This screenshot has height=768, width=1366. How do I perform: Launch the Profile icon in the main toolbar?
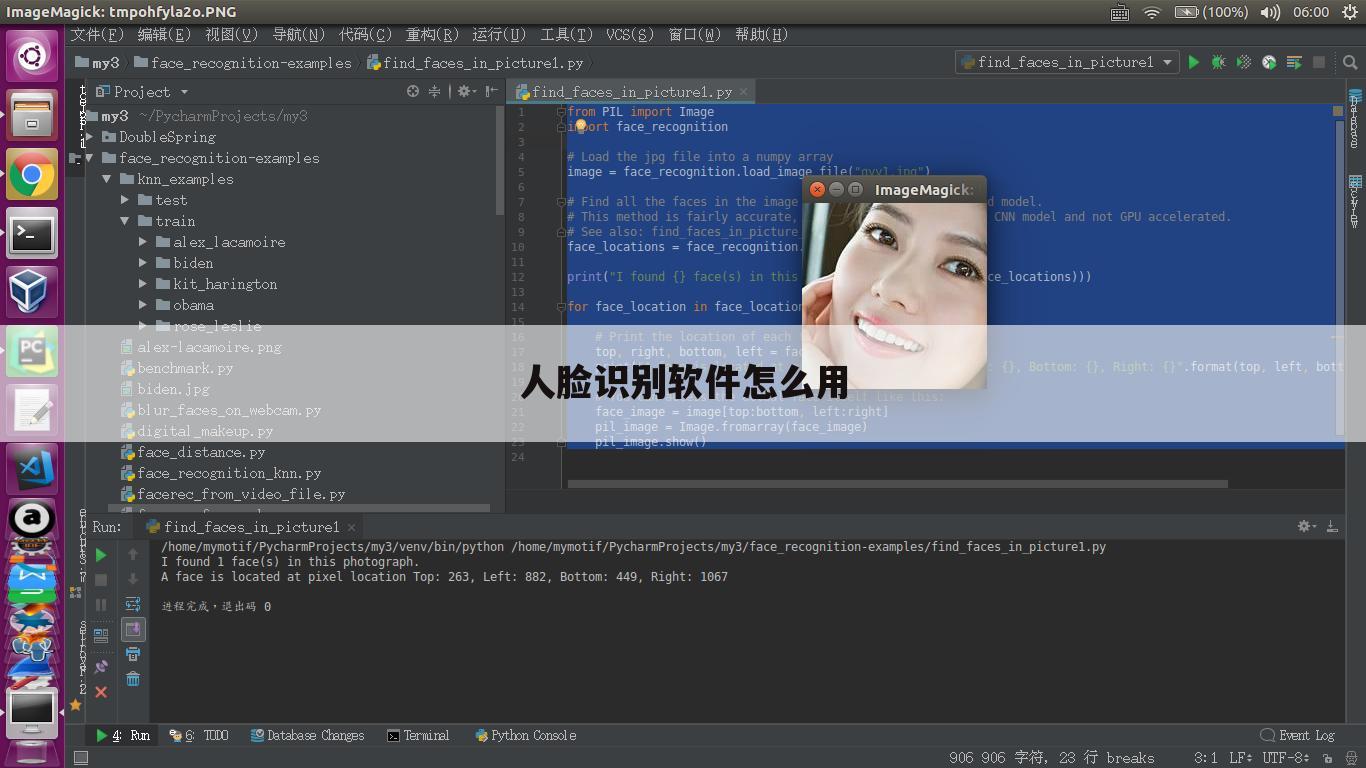pos(1269,62)
